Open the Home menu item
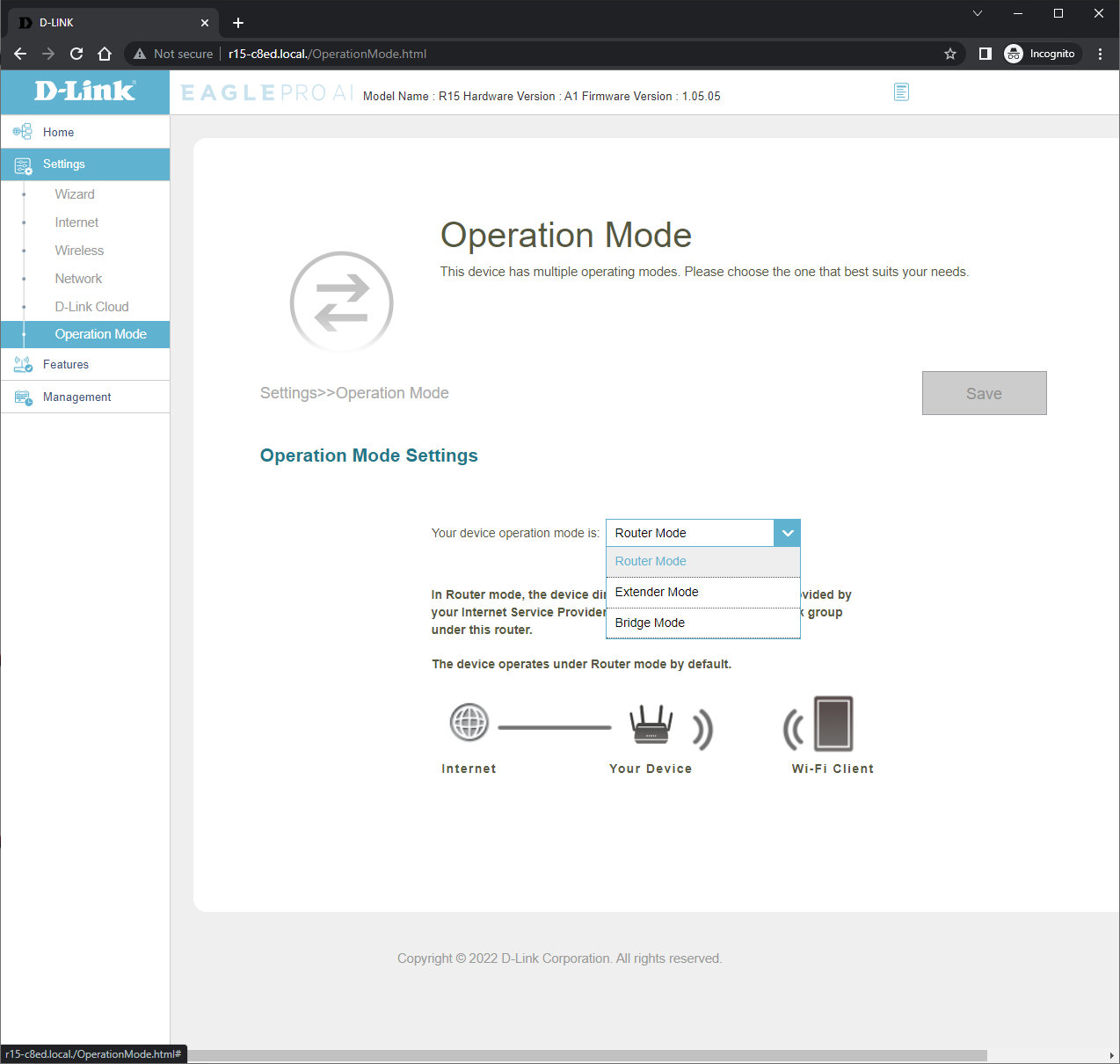The image size is (1120, 1064). (85, 132)
